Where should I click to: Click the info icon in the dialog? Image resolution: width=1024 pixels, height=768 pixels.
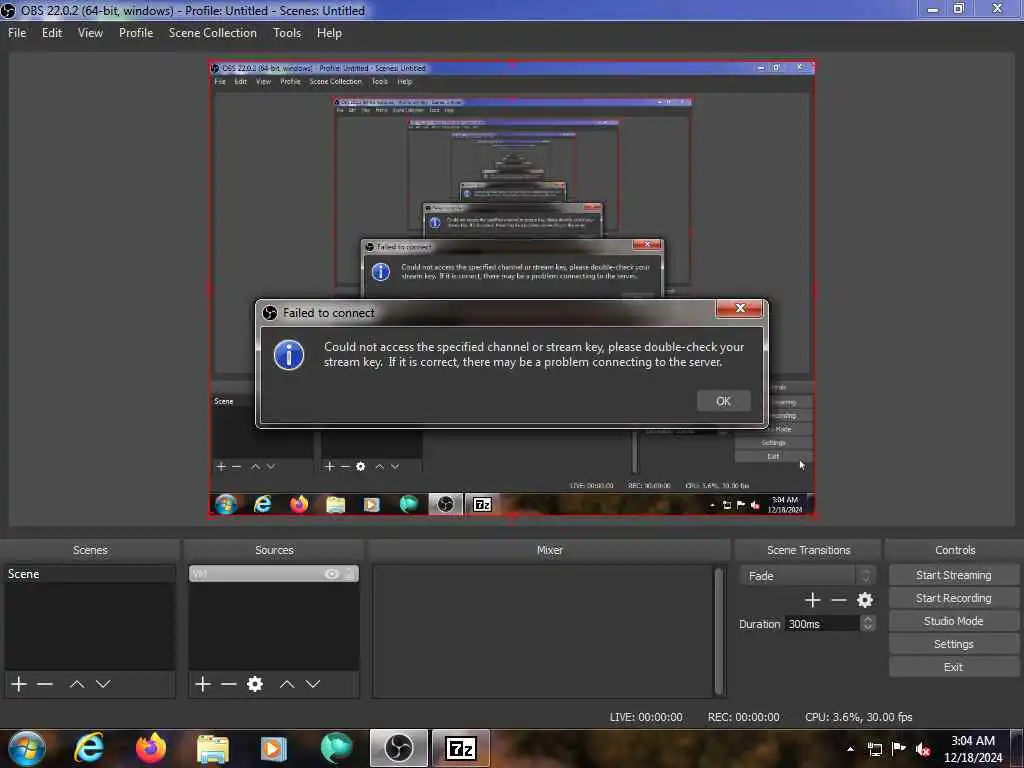(289, 355)
